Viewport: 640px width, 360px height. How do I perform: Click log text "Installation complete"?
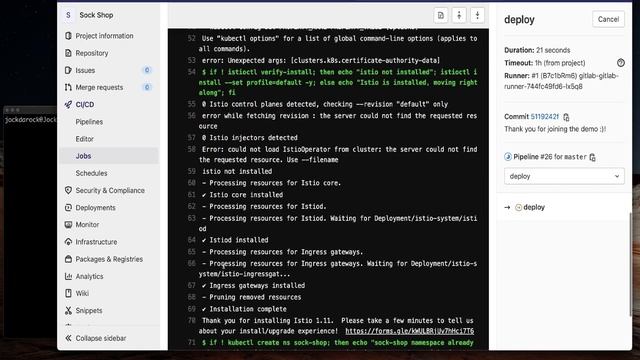(x=248, y=309)
